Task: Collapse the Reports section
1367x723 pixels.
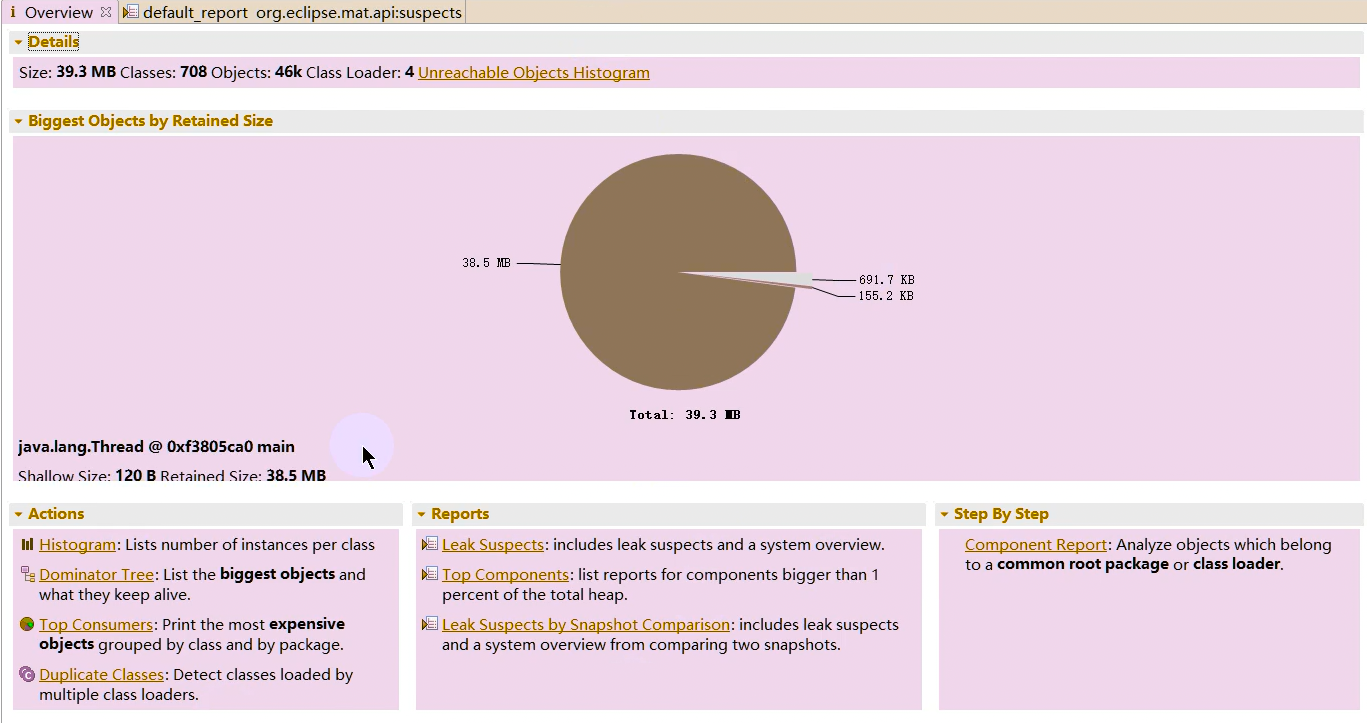Action: (x=422, y=514)
